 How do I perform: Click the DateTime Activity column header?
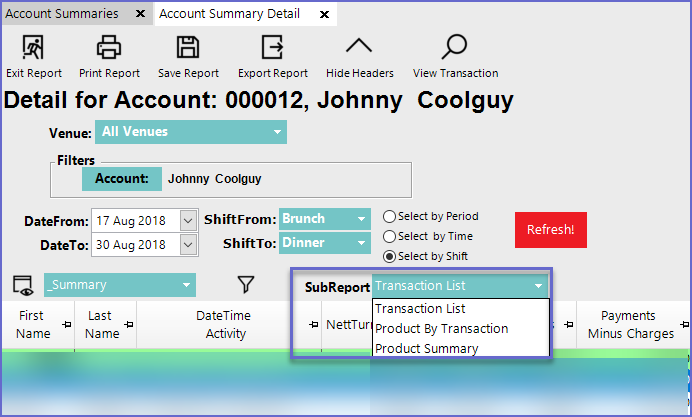[223, 325]
